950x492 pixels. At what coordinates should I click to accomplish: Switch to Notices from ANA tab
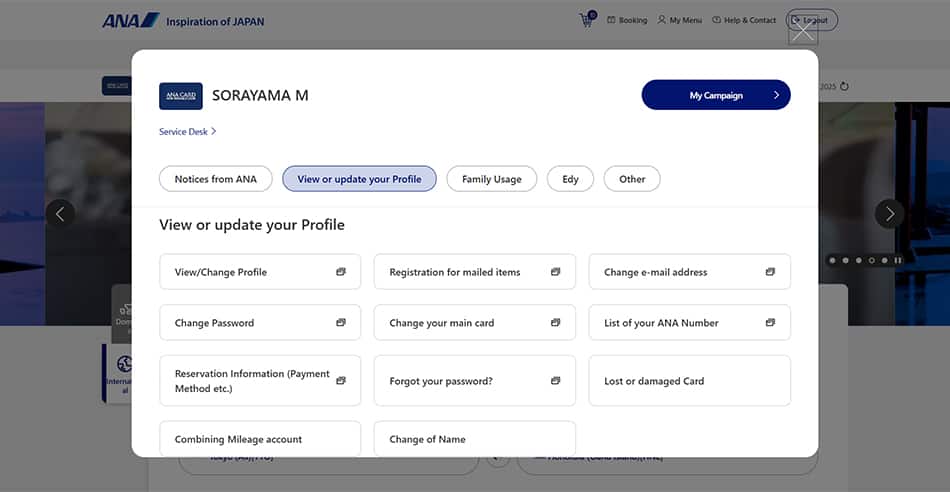click(x=216, y=179)
